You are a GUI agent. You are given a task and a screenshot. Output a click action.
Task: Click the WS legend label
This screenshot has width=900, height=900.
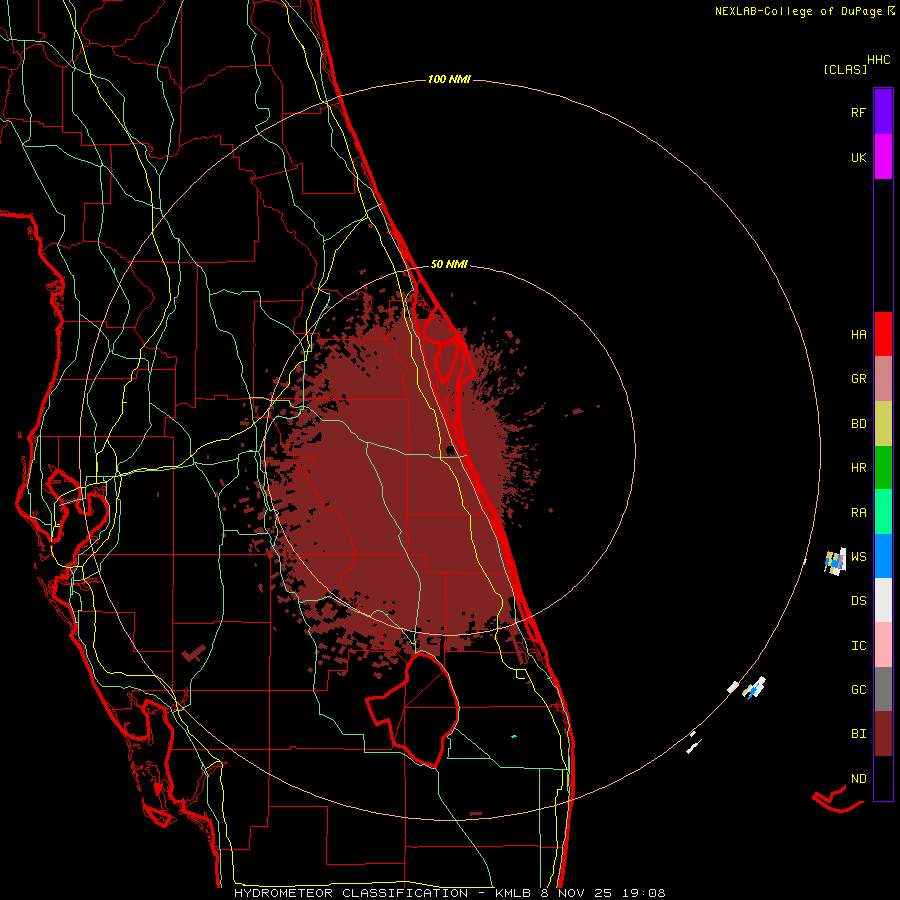858,557
